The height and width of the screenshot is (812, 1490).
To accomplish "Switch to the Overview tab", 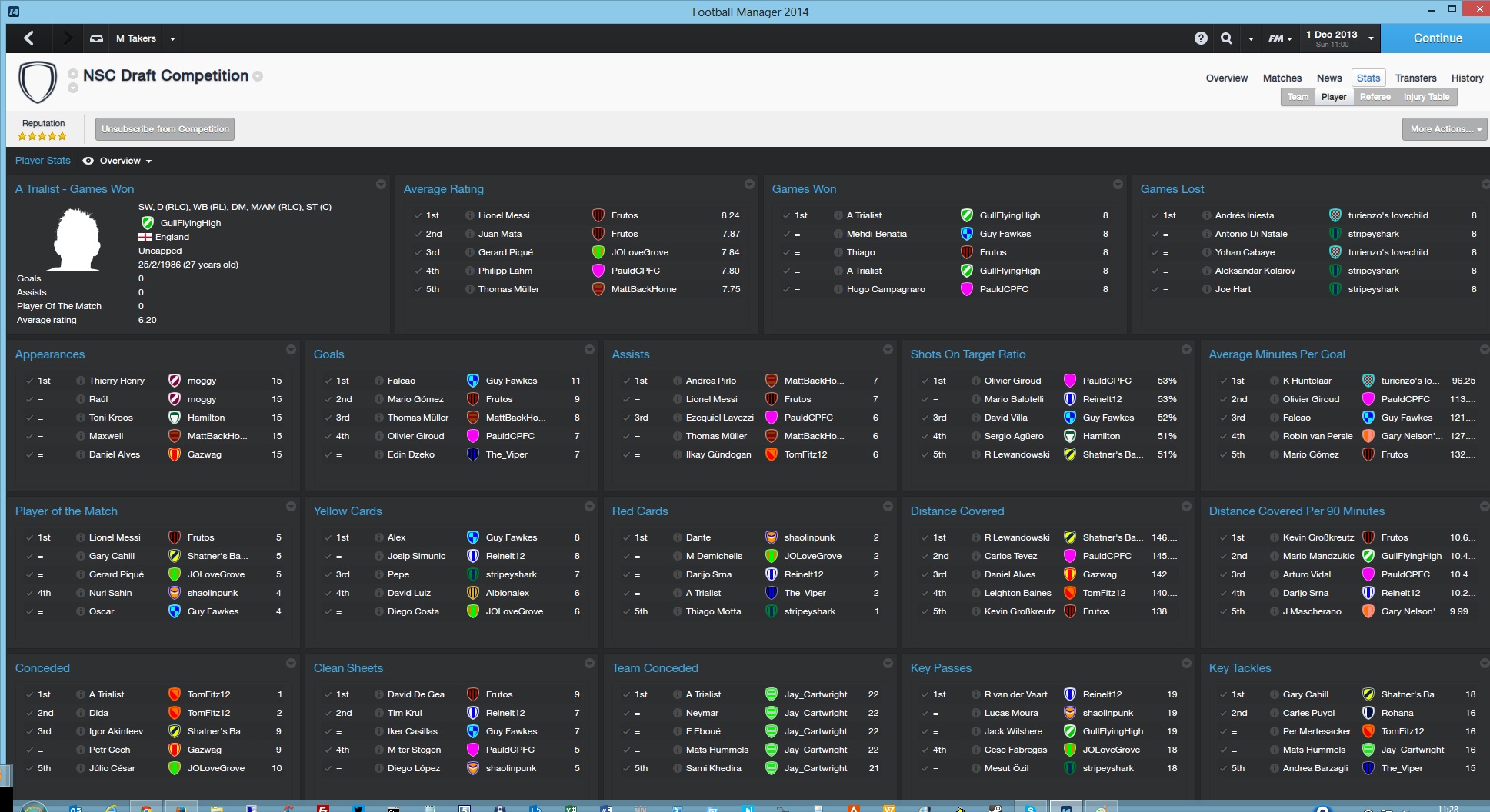I will (1226, 78).
